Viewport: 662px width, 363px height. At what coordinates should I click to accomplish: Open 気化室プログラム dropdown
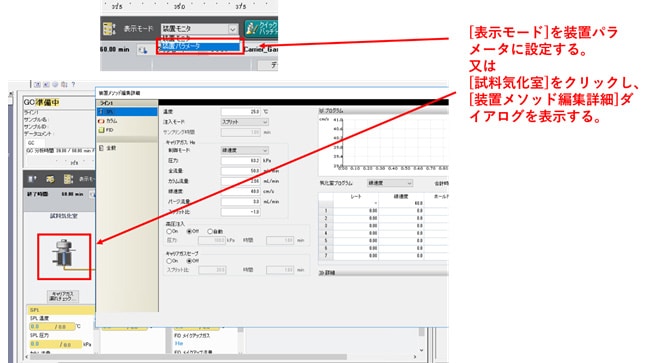(389, 183)
